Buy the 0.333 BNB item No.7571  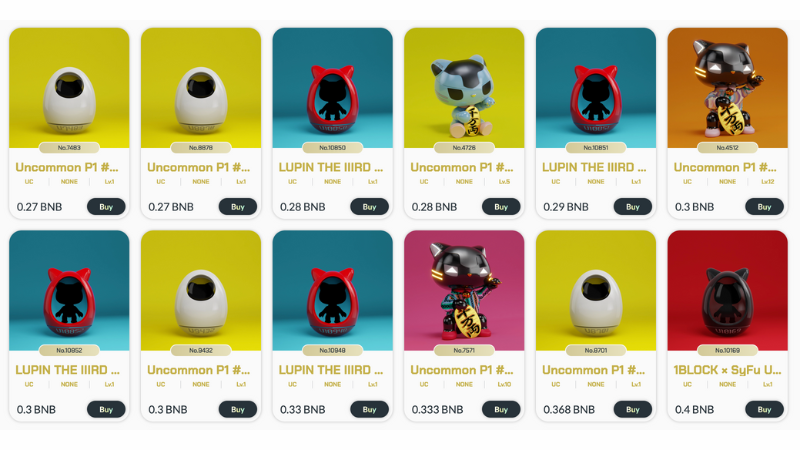point(501,409)
